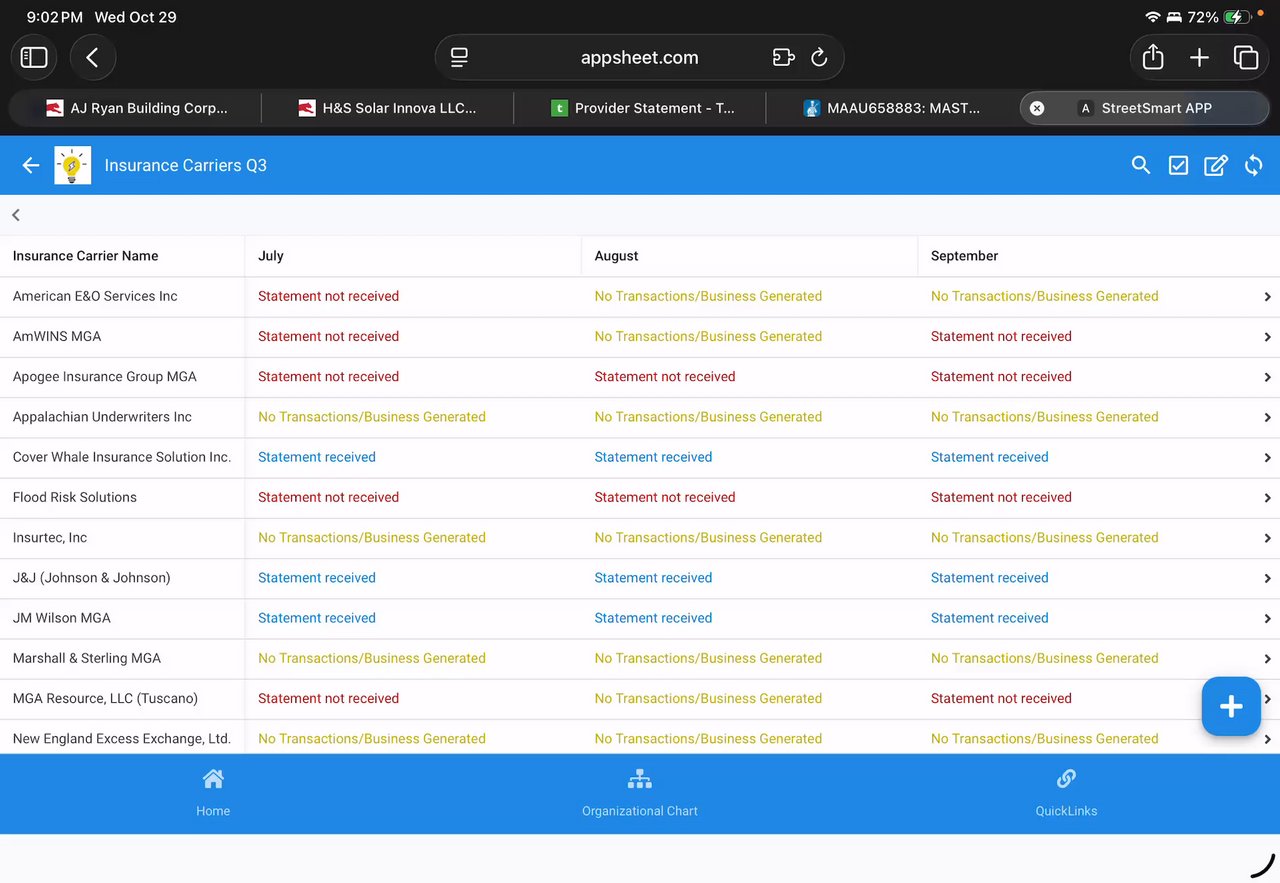Open the Marshall & Sterling MGA name
1280x883 pixels.
point(86,658)
